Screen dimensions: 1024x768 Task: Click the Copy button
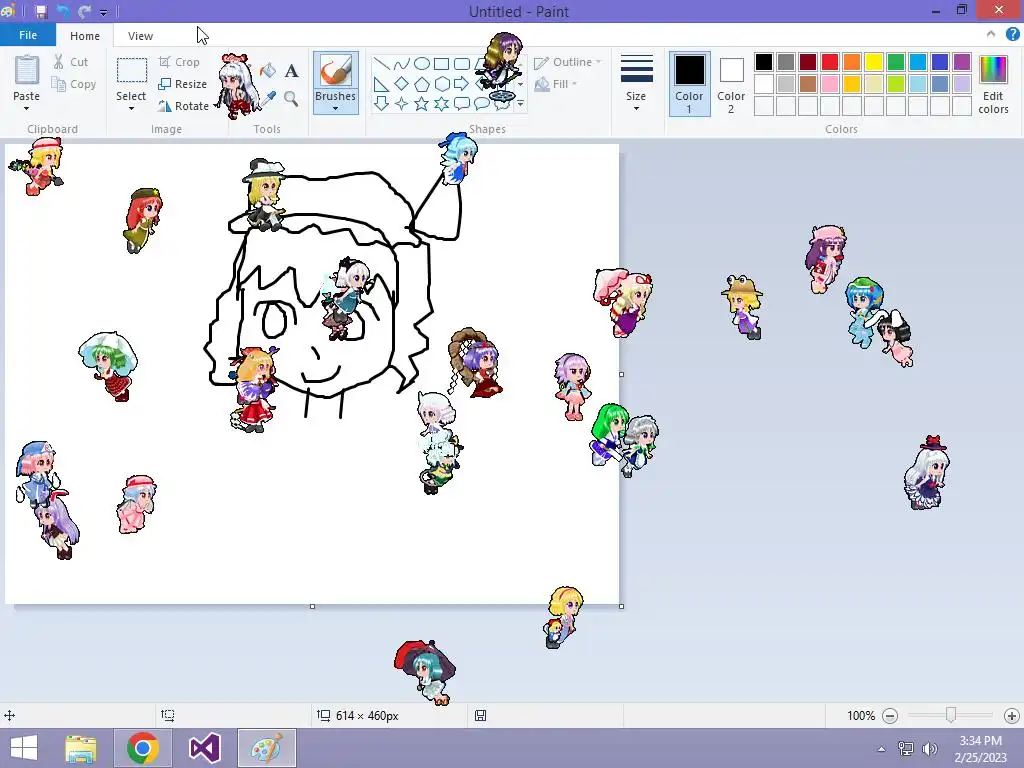[74, 84]
